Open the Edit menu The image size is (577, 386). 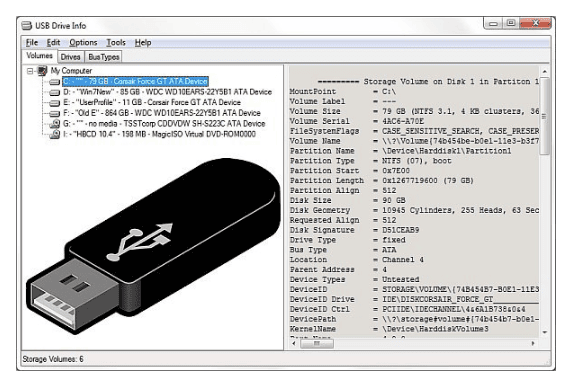(x=53, y=43)
